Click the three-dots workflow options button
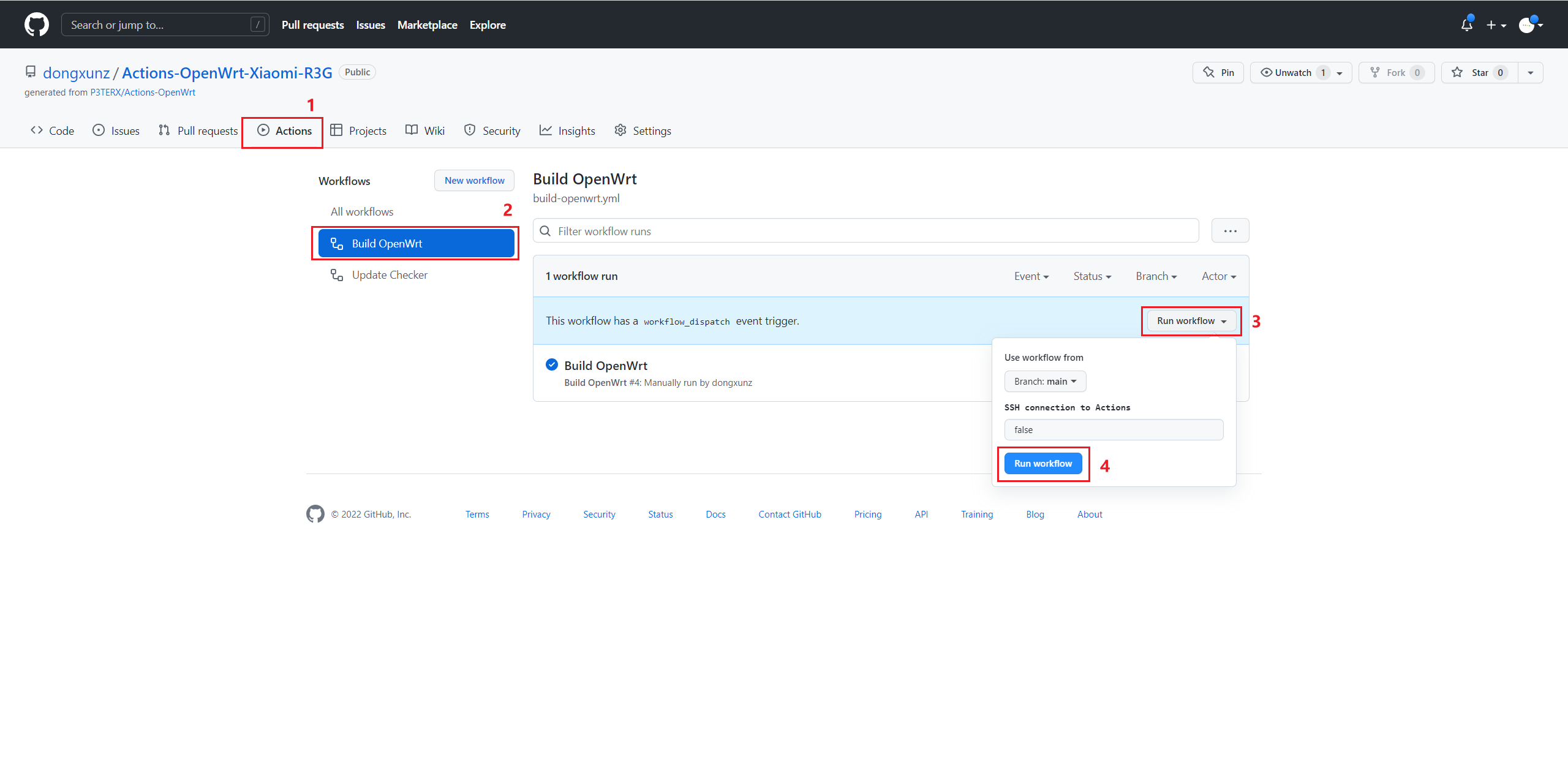 1230,231
